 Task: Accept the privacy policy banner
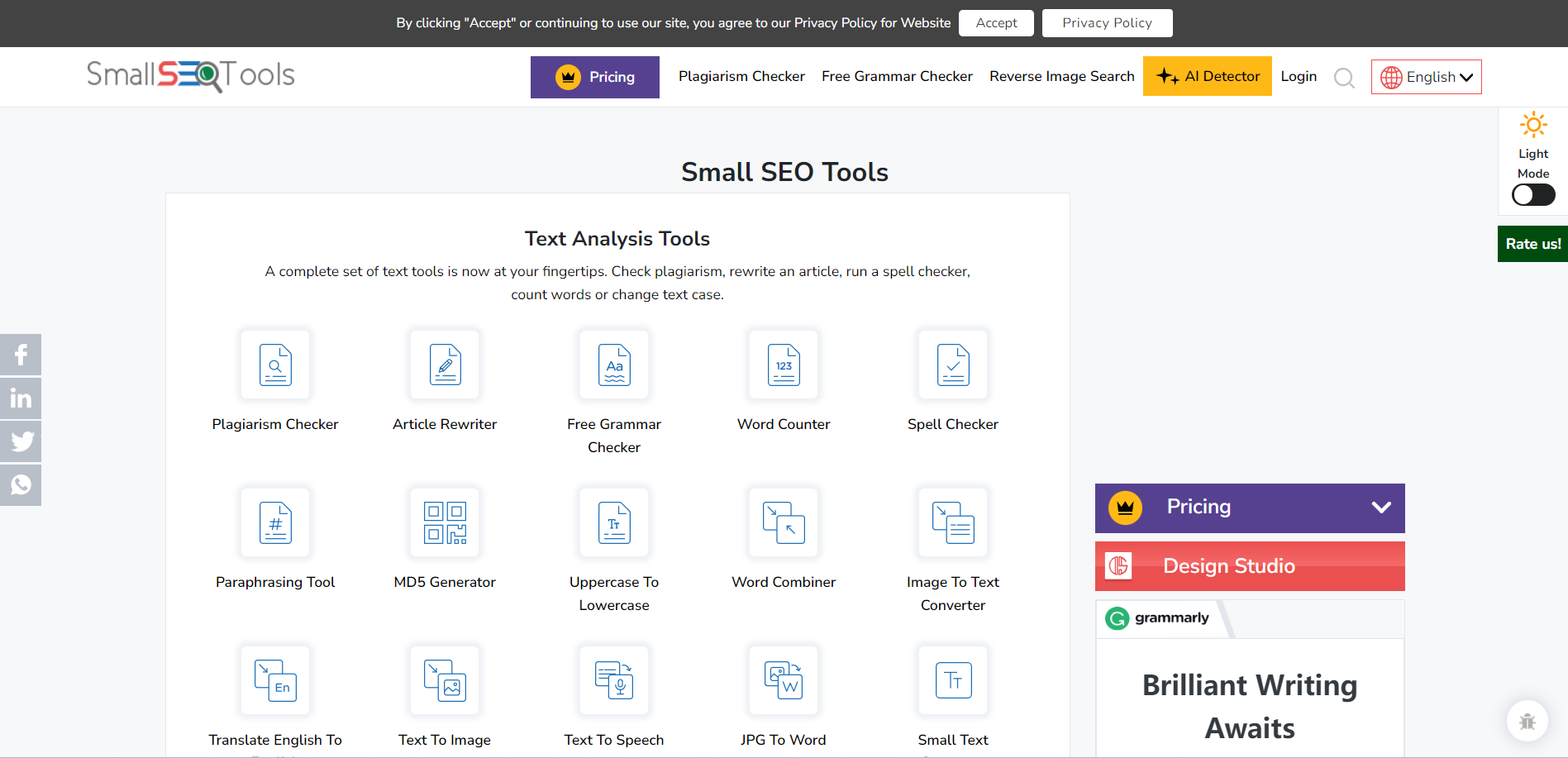pyautogui.click(x=995, y=22)
